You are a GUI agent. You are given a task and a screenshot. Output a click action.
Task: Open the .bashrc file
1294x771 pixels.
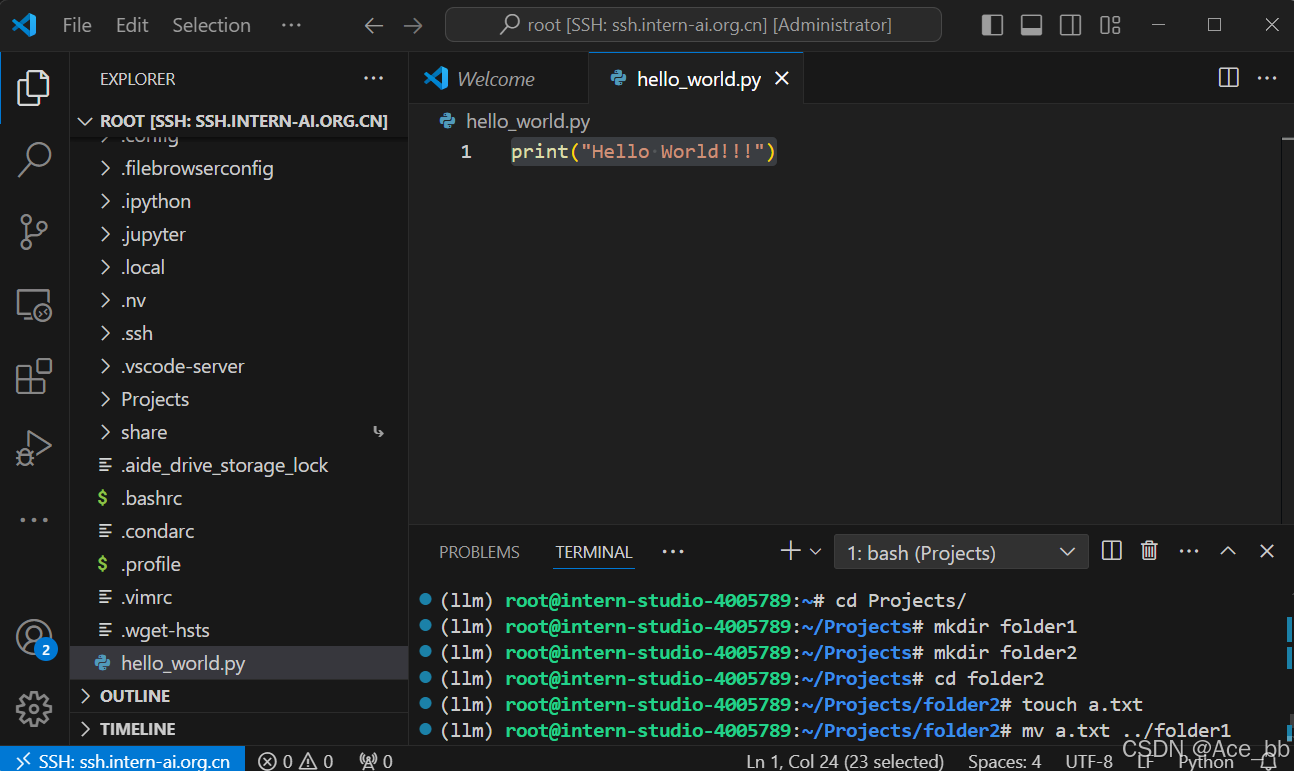click(x=239, y=498)
